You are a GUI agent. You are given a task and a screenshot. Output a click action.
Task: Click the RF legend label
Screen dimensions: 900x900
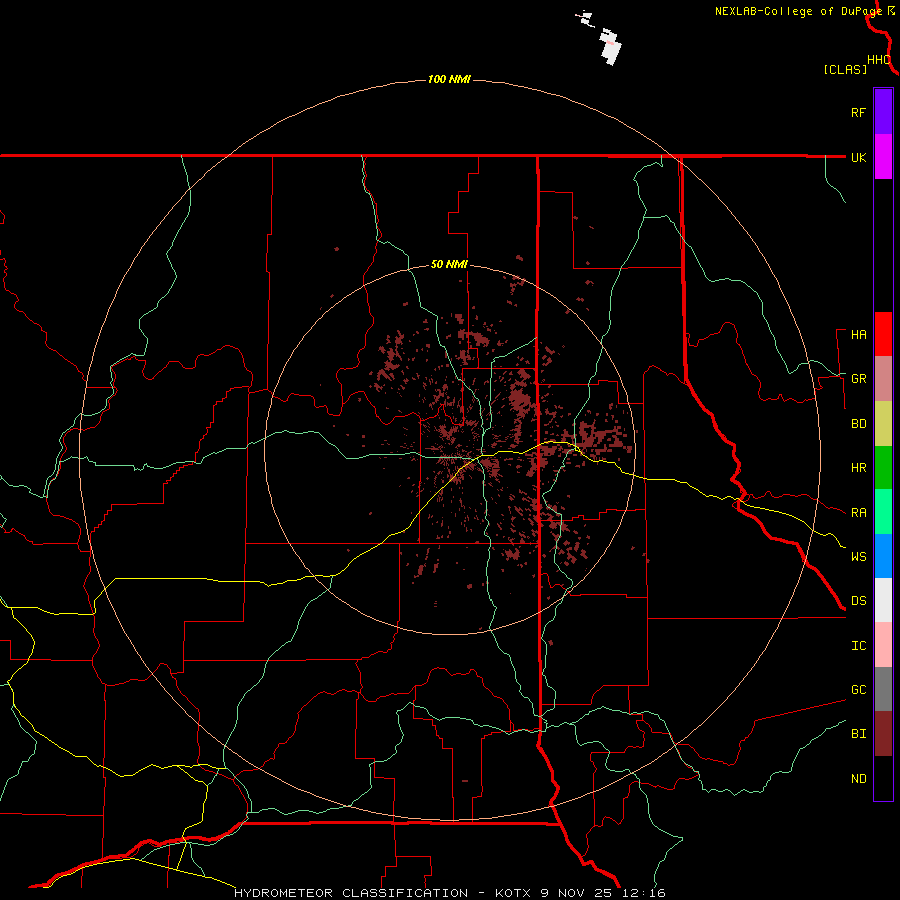tap(858, 112)
